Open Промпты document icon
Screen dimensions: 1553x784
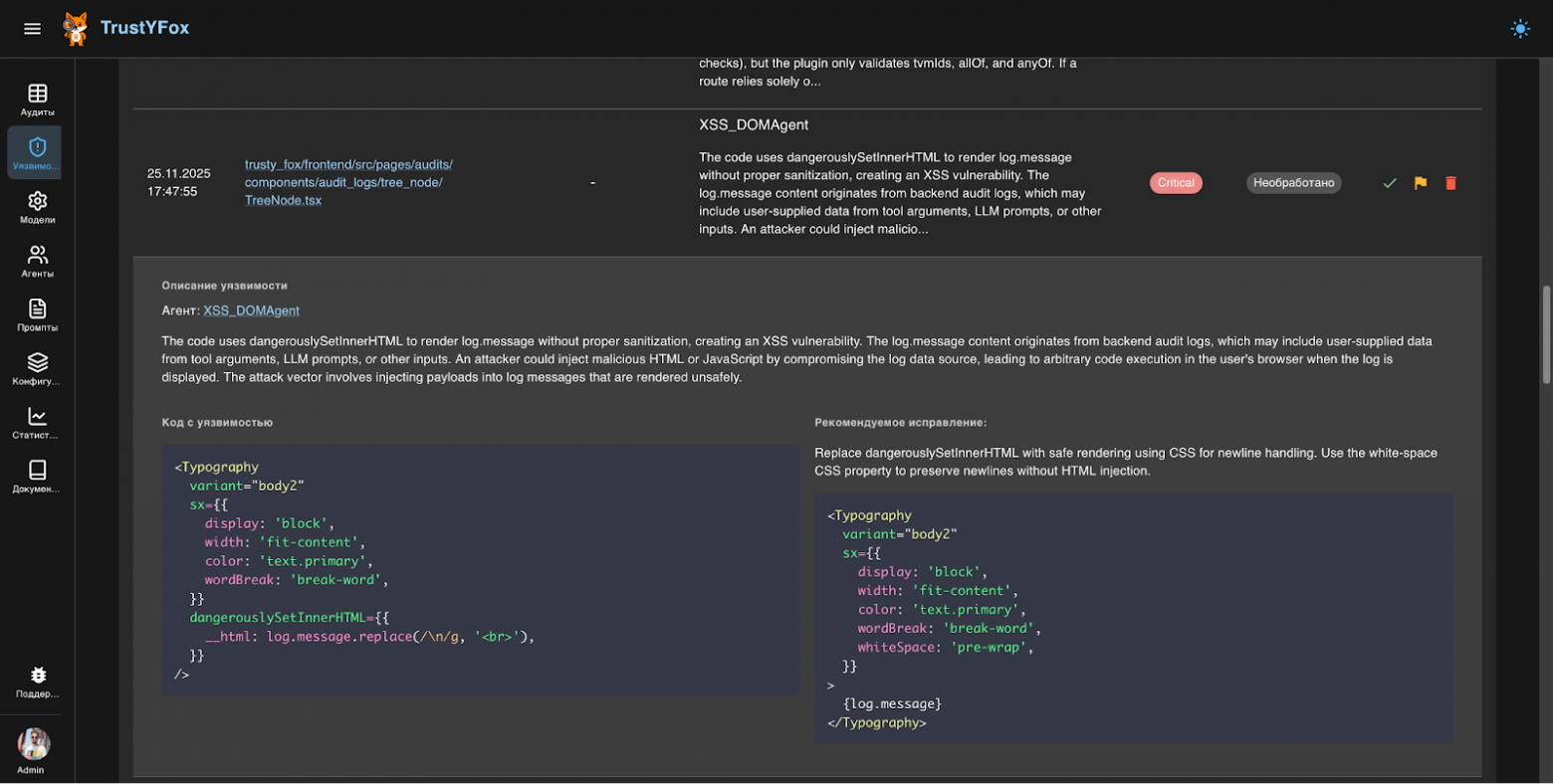pyautogui.click(x=37, y=314)
